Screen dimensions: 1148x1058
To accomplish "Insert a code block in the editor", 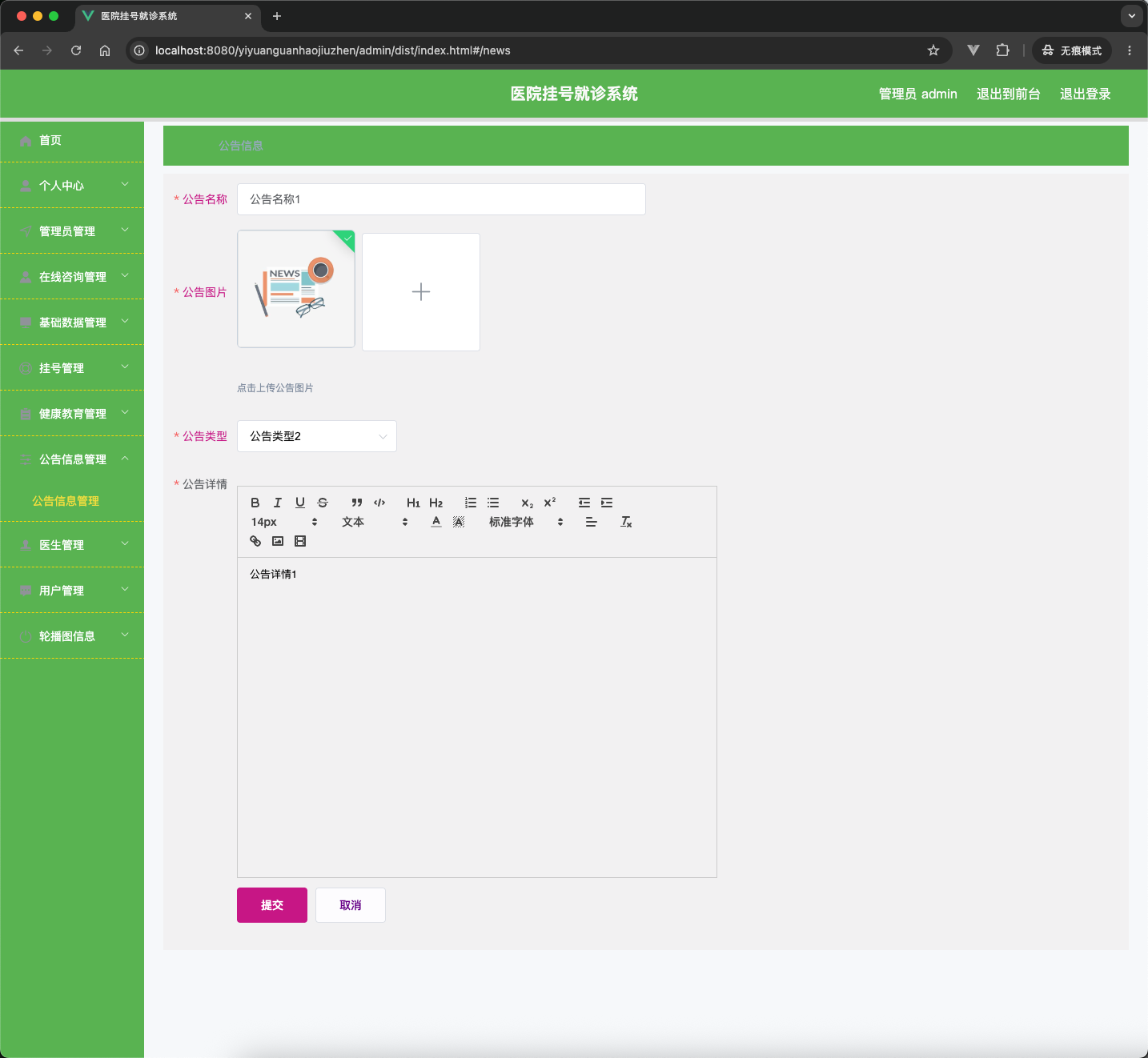I will tap(379, 503).
